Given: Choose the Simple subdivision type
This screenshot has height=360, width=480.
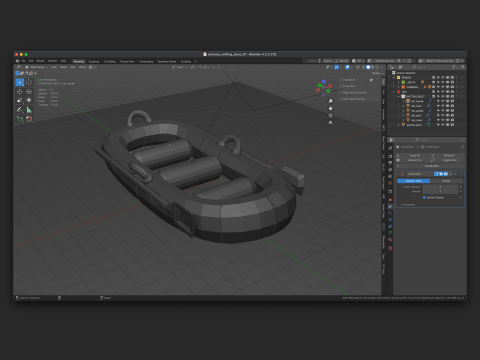Looking at the screenshot, I should (446, 181).
